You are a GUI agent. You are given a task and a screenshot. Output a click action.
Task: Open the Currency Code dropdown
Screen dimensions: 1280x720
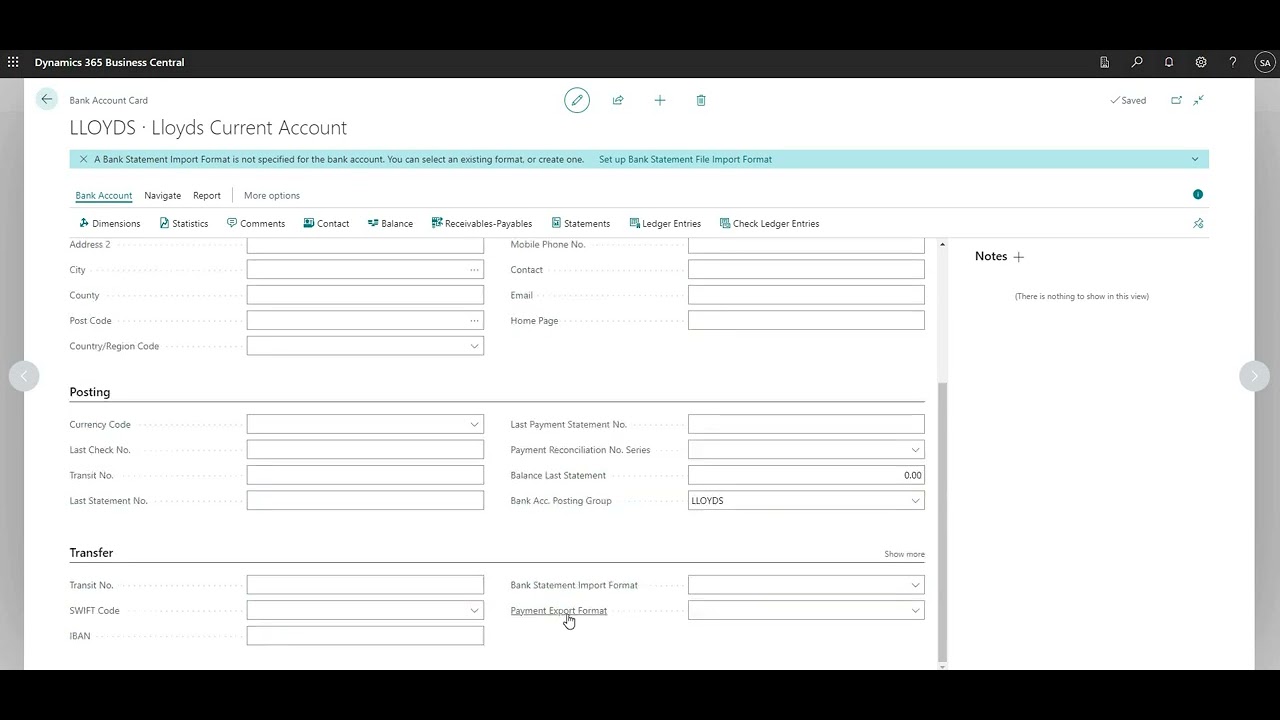click(x=474, y=425)
